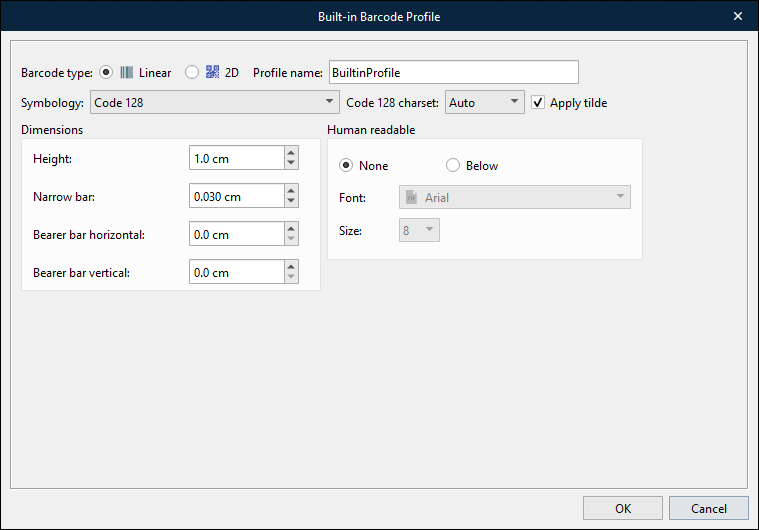759x530 pixels.
Task: Select the Linear barcode type radio button
Action: coord(106,73)
